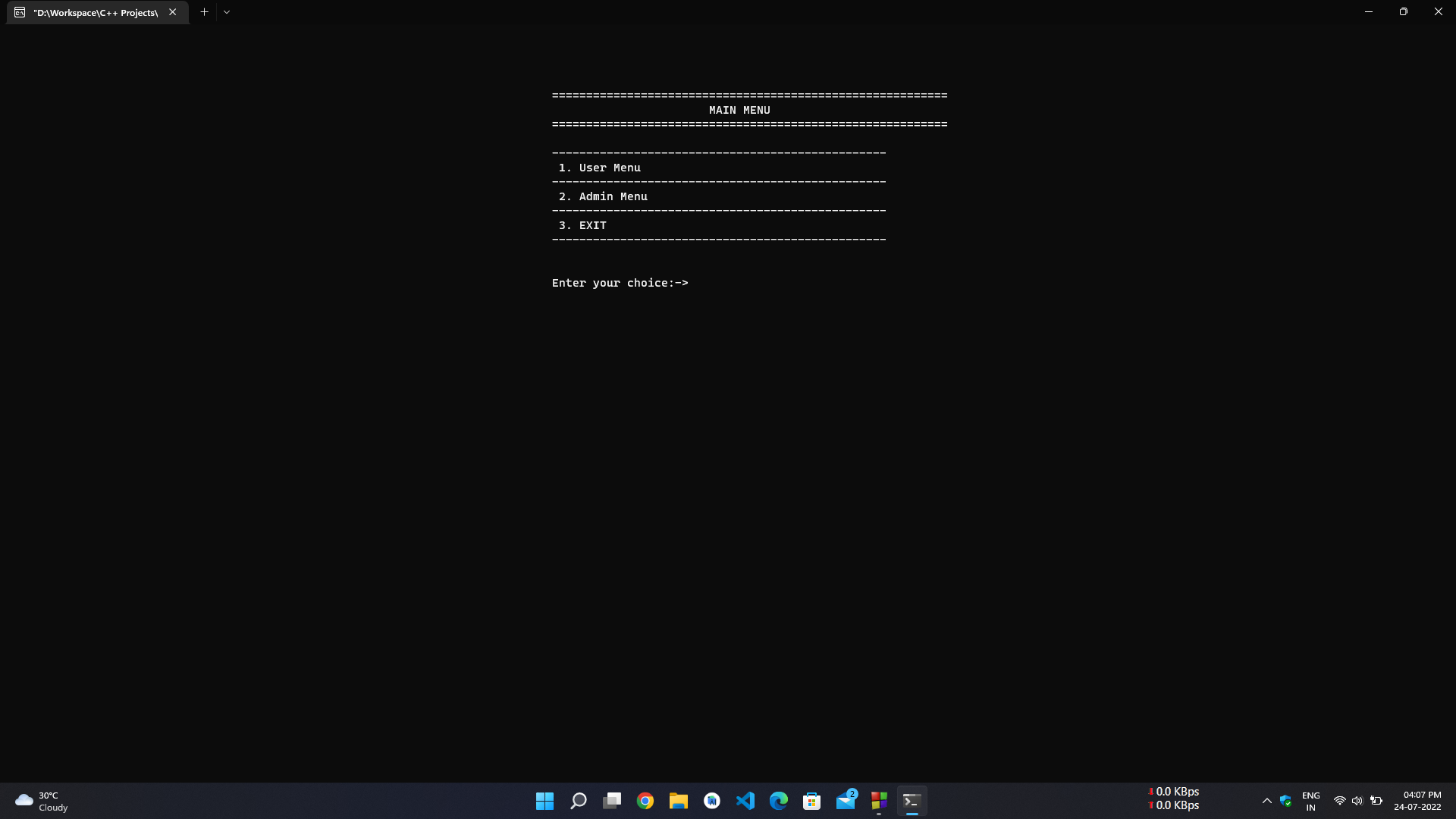
Task: Open taskbar Search
Action: click(x=579, y=801)
